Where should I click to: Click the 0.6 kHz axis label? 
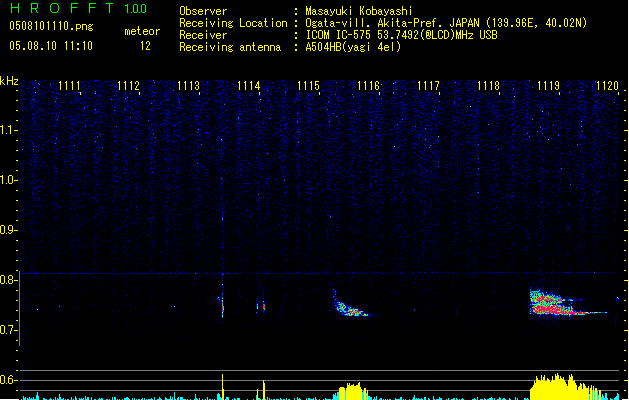(9, 380)
